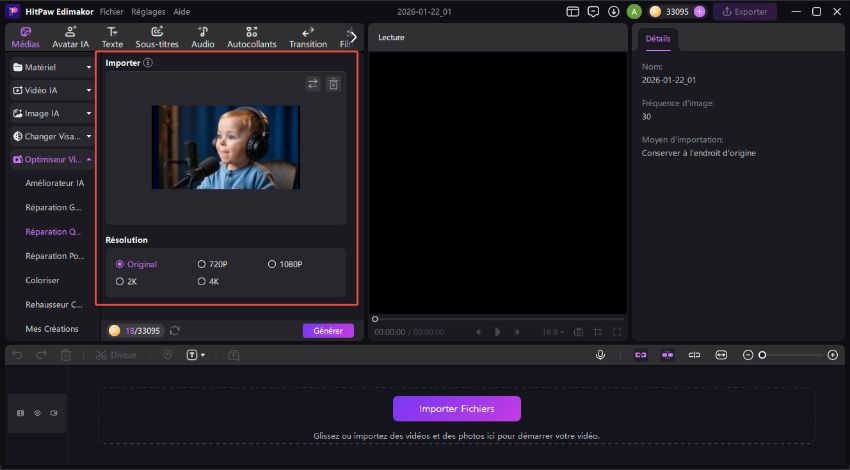The width and height of the screenshot is (850, 470).
Task: Select 4K resolution
Action: (208, 281)
